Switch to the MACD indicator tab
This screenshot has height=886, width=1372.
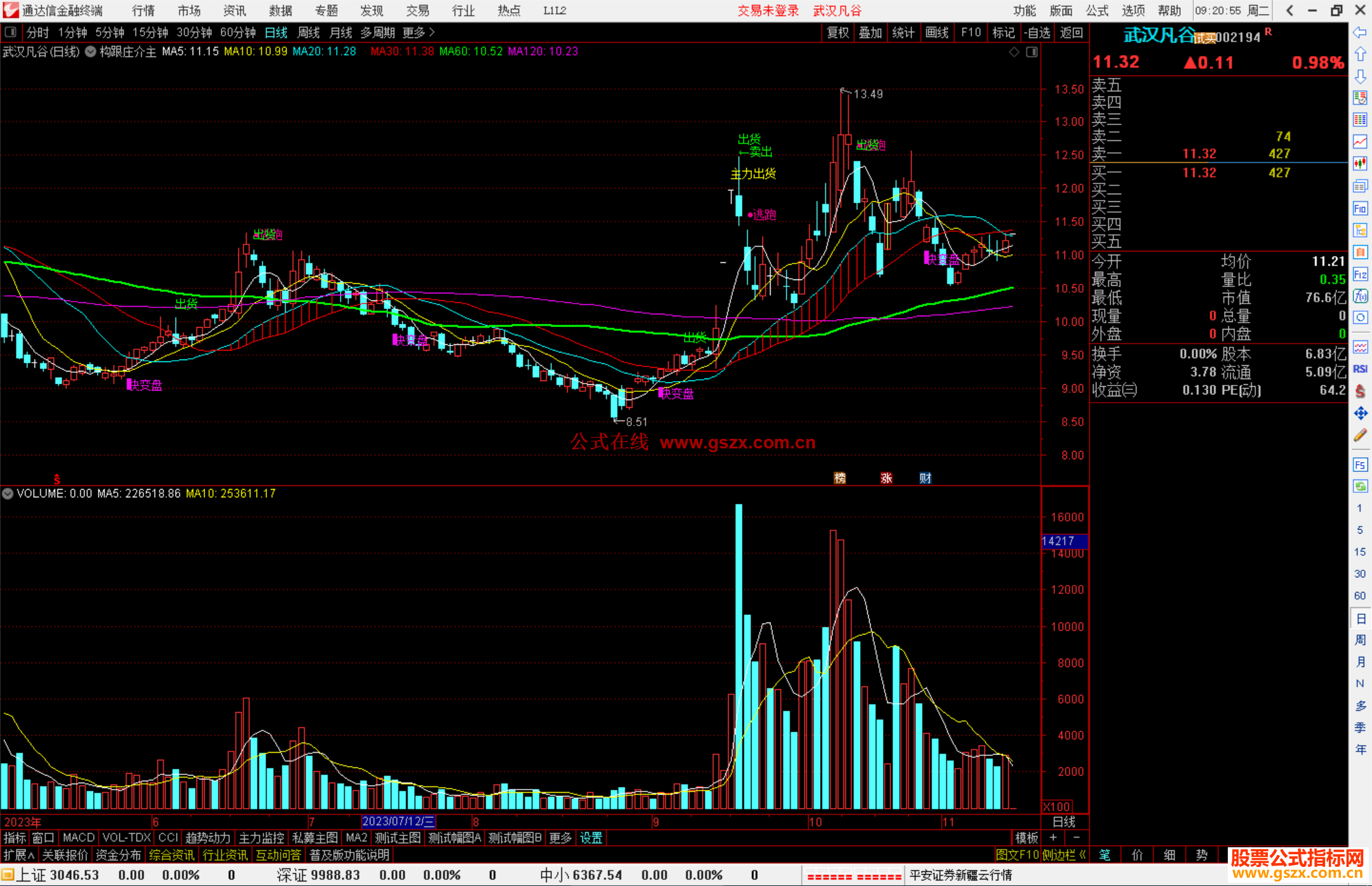[x=79, y=838]
